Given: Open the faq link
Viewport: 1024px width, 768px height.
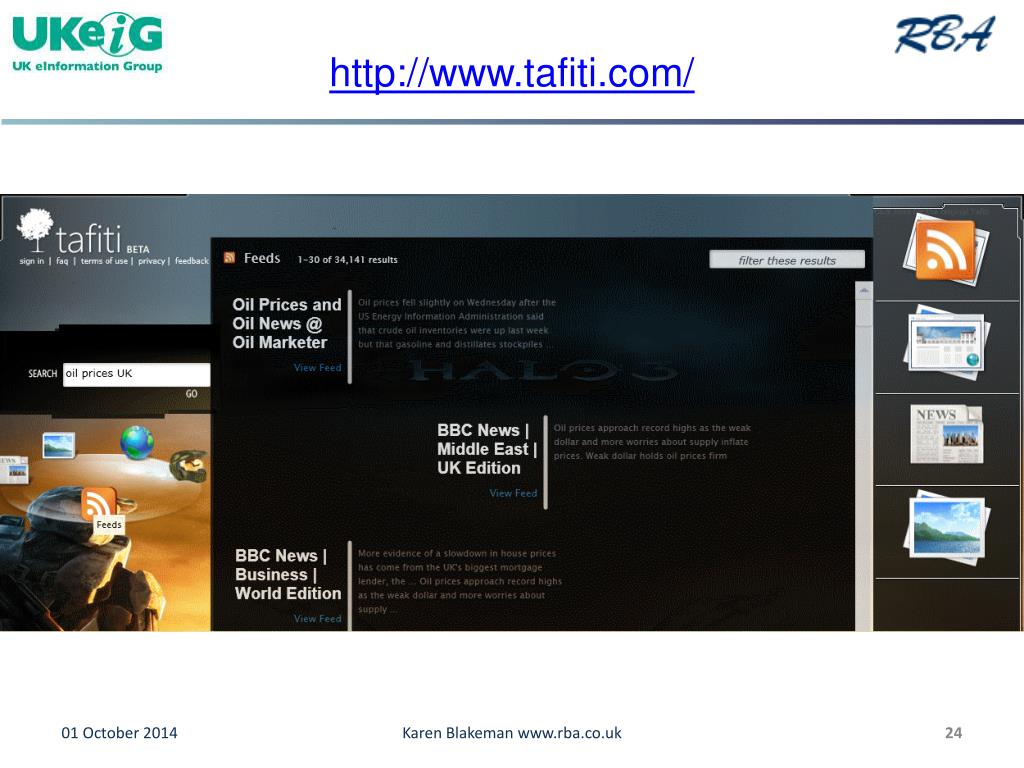Looking at the screenshot, I should [62, 261].
